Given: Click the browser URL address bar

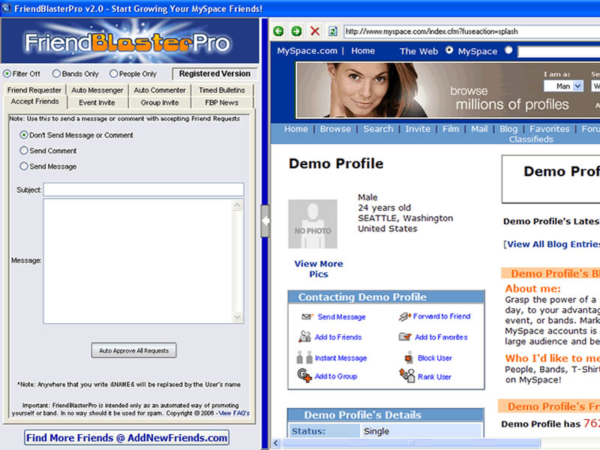Looking at the screenshot, I should coord(471,31).
